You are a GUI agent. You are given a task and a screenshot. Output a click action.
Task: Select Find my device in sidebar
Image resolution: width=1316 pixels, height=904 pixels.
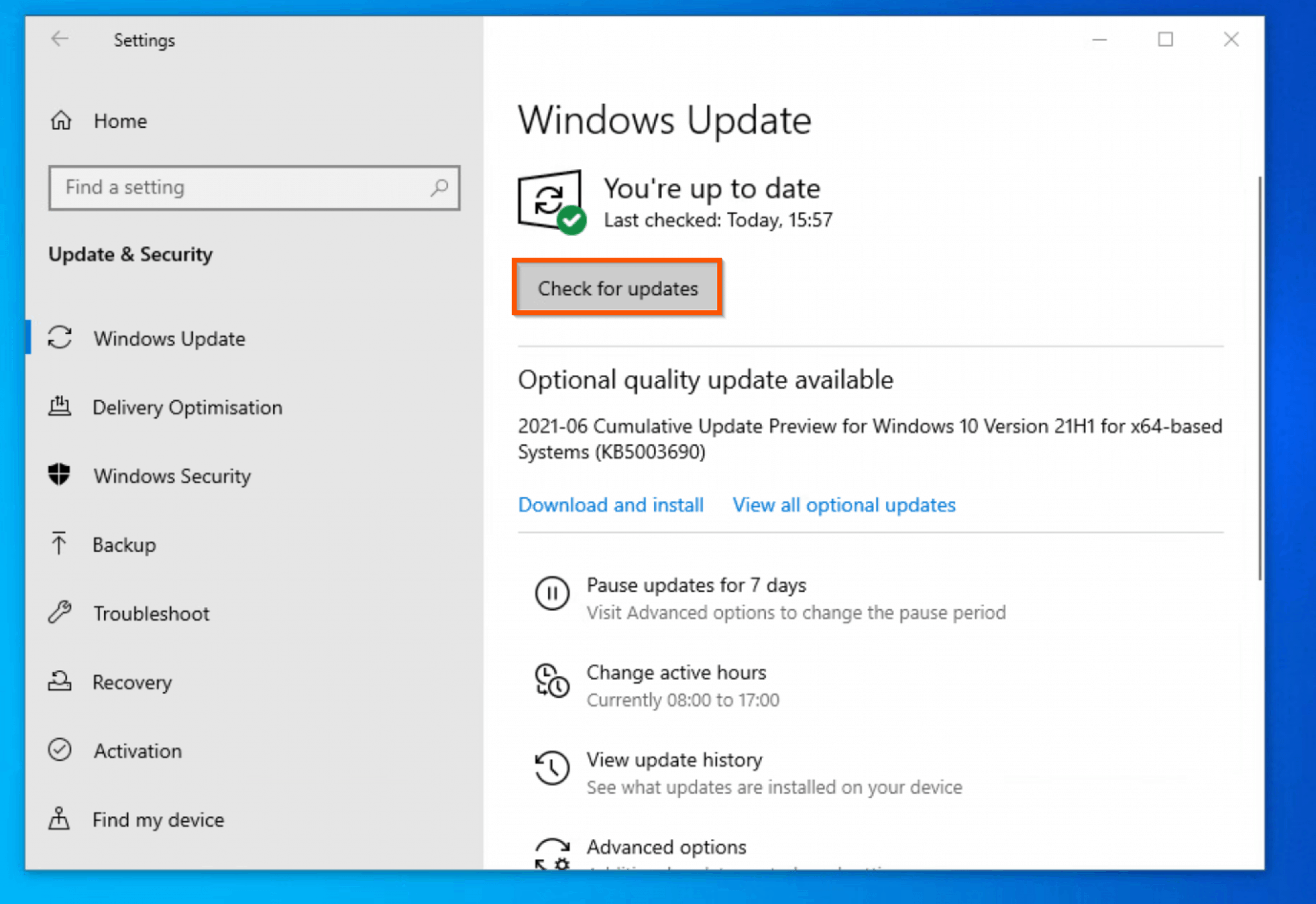(x=158, y=820)
